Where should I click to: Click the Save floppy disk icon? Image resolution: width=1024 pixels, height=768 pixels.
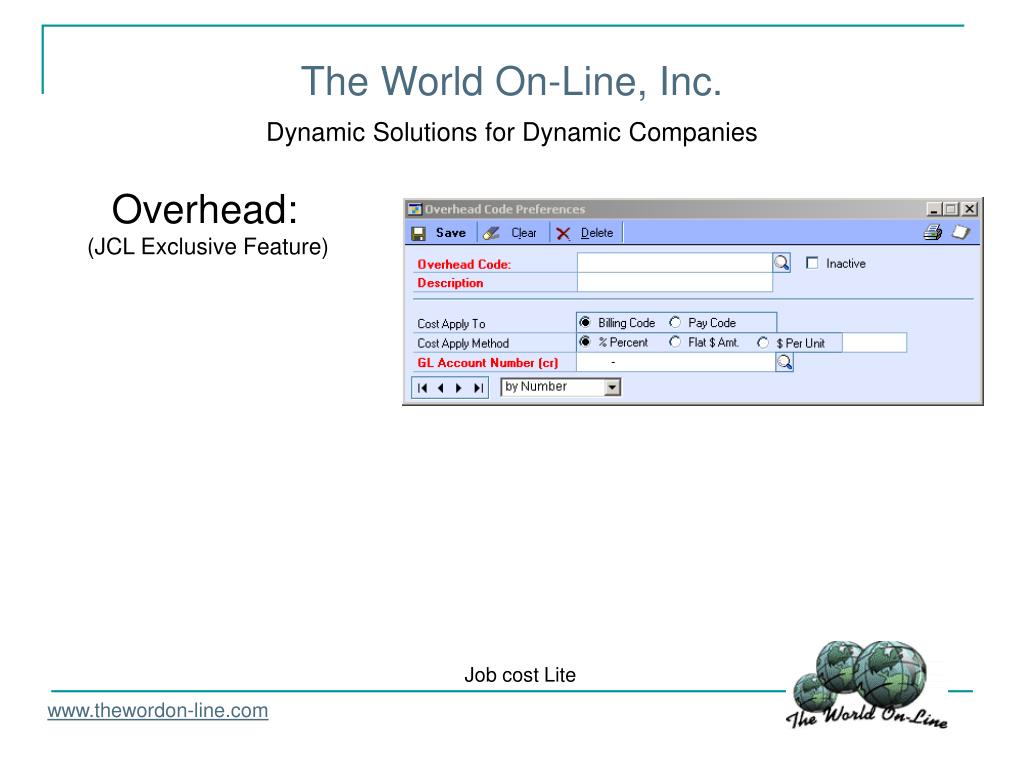click(x=419, y=233)
